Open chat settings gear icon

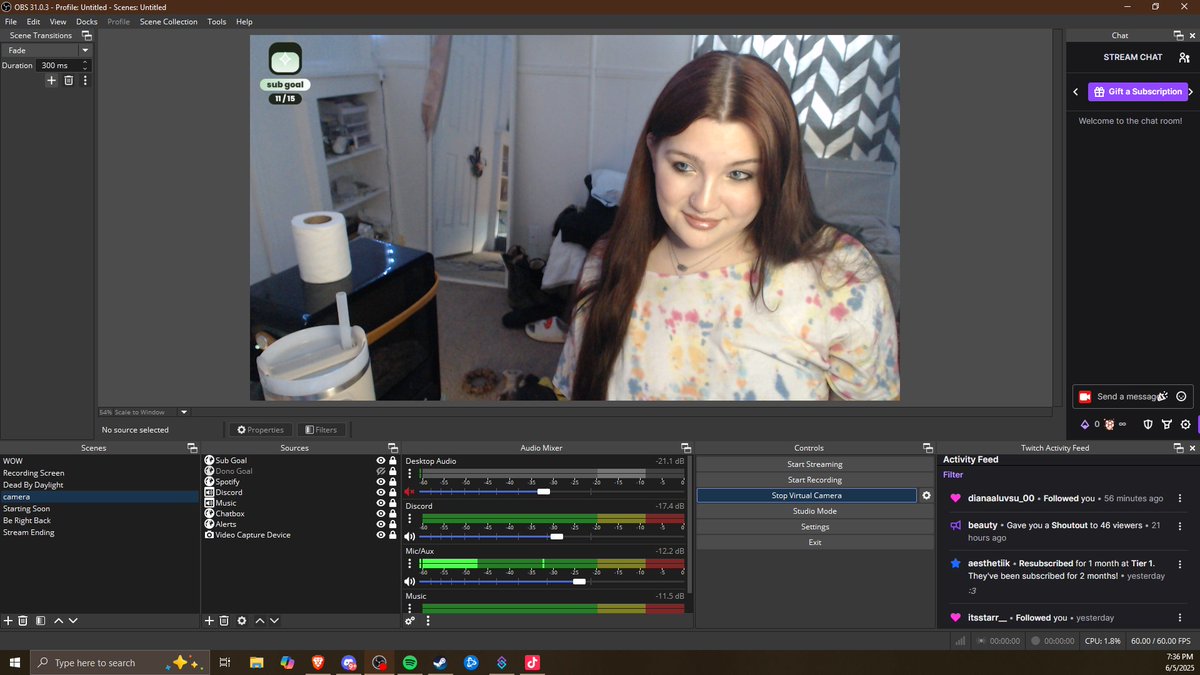coord(1185,424)
